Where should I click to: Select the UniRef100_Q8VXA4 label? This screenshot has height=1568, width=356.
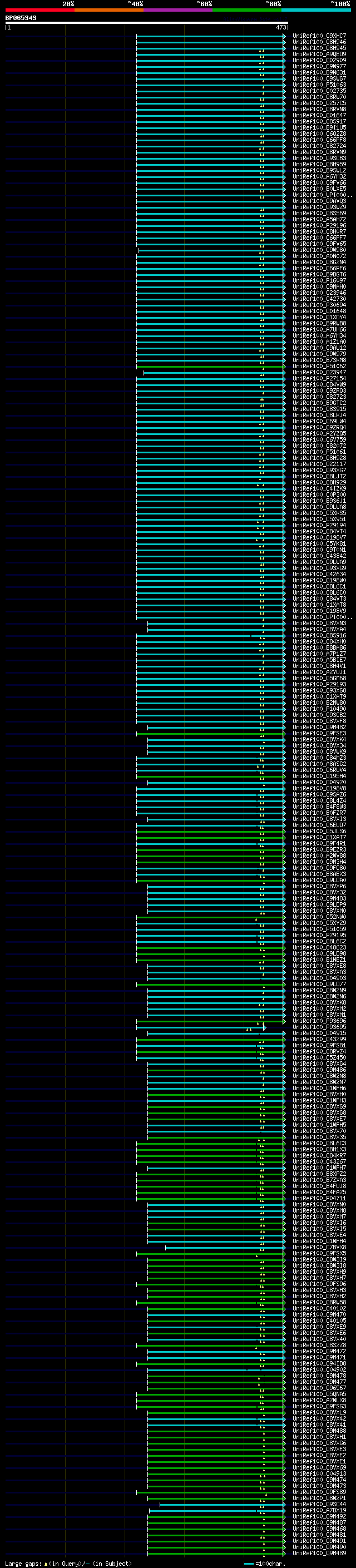pyautogui.click(x=319, y=630)
